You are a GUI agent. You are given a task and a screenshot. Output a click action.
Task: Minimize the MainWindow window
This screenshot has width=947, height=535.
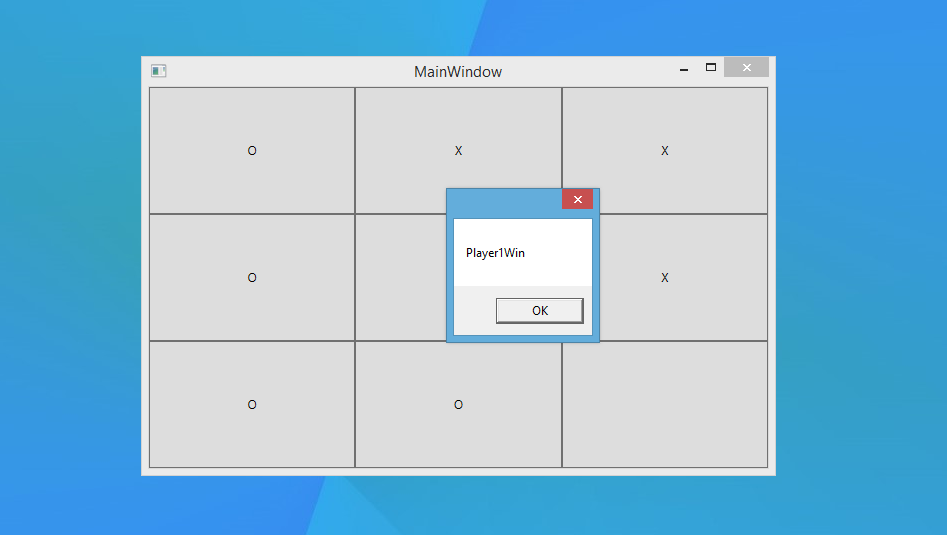click(684, 68)
